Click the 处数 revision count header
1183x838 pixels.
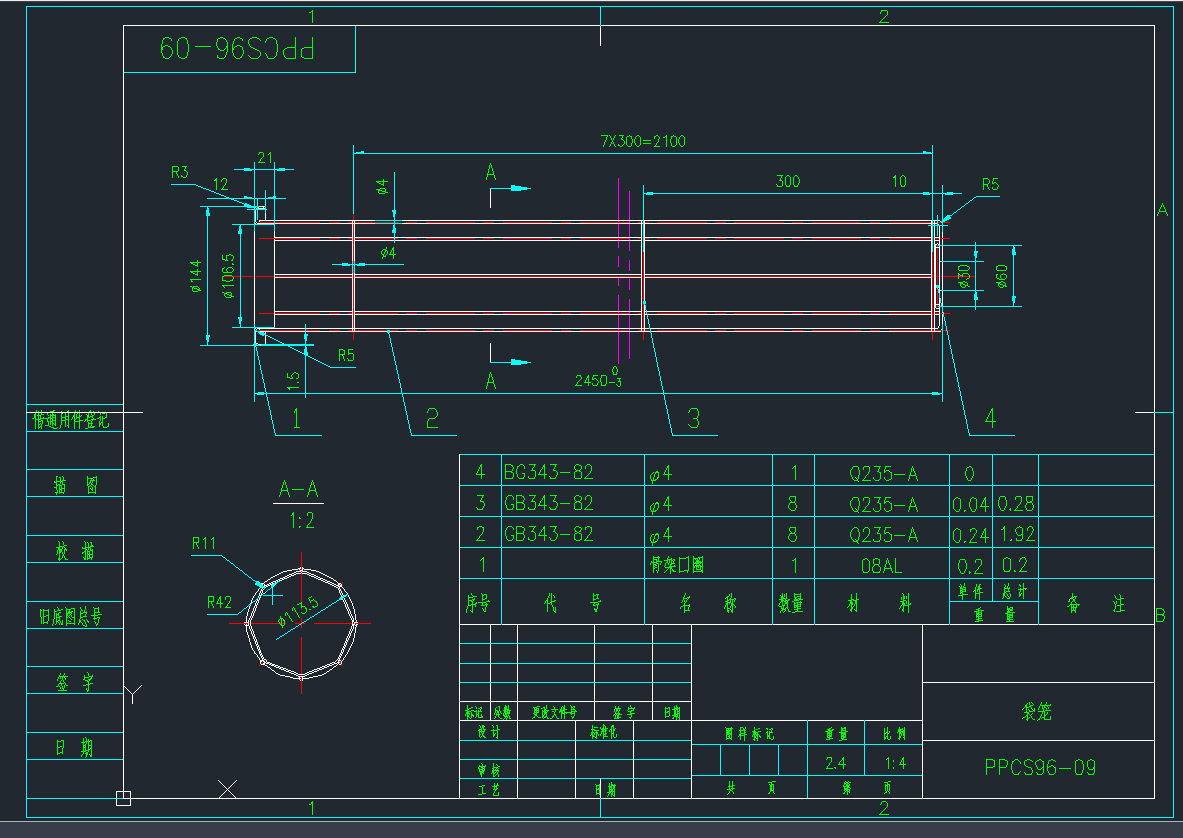502,712
